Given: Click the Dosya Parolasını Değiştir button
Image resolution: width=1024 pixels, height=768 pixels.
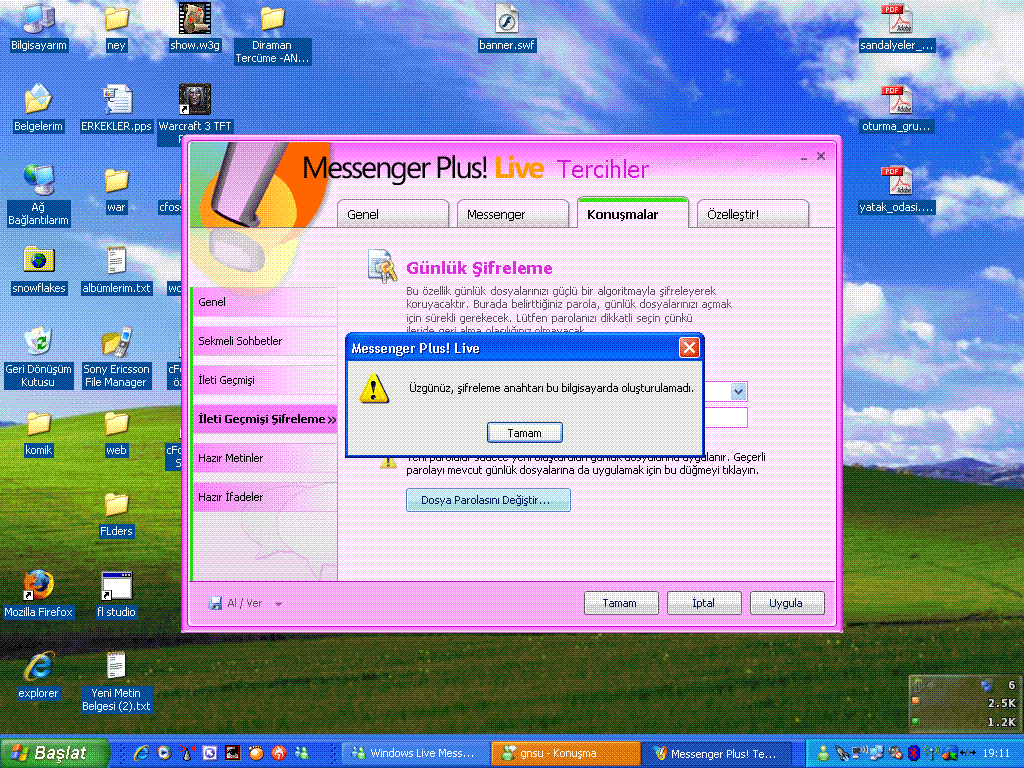Looking at the screenshot, I should pyautogui.click(x=488, y=500).
